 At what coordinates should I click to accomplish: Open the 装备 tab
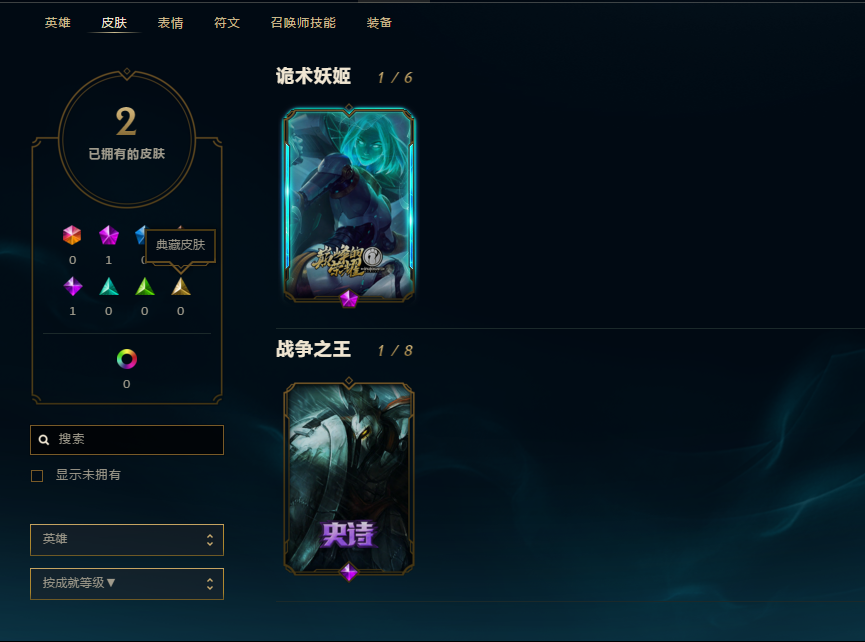click(379, 23)
